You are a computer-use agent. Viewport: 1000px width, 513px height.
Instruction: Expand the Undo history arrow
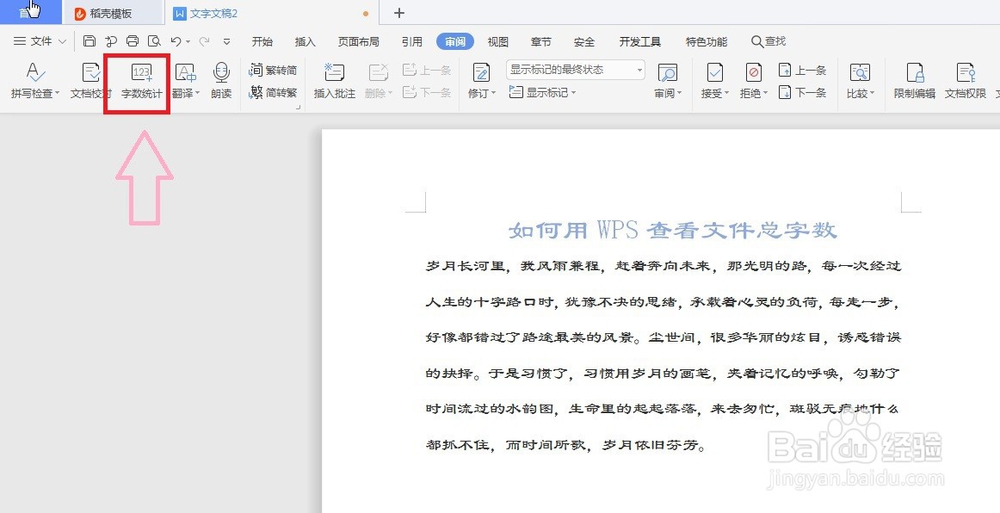click(188, 41)
